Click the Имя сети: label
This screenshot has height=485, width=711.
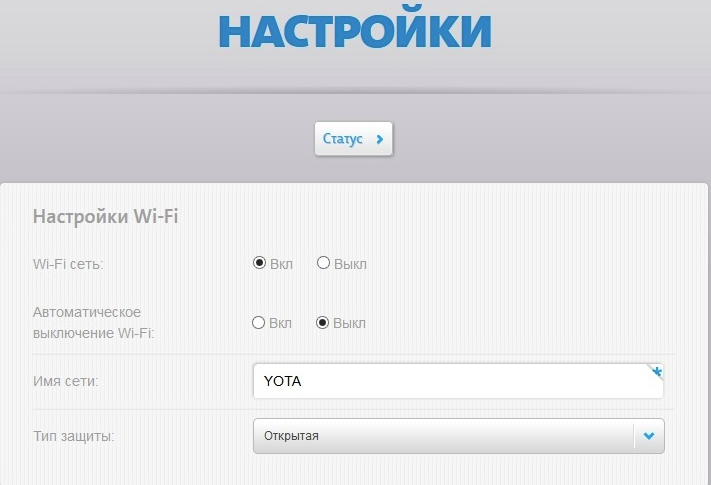(x=66, y=381)
